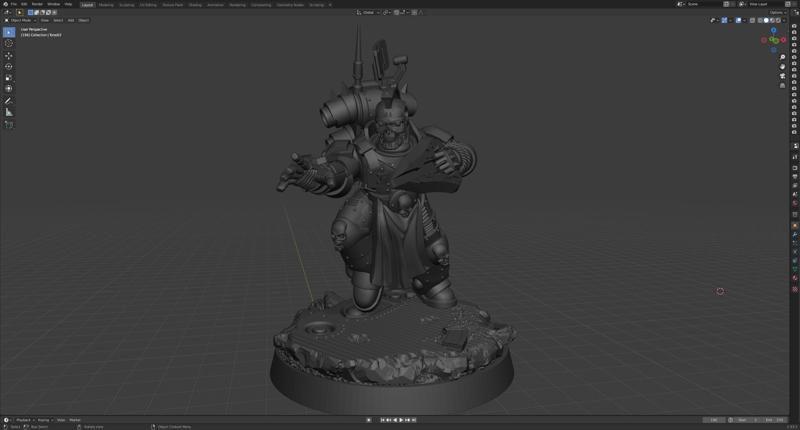Jump to the timeline start frame
The width and height of the screenshot is (800, 430).
point(382,420)
